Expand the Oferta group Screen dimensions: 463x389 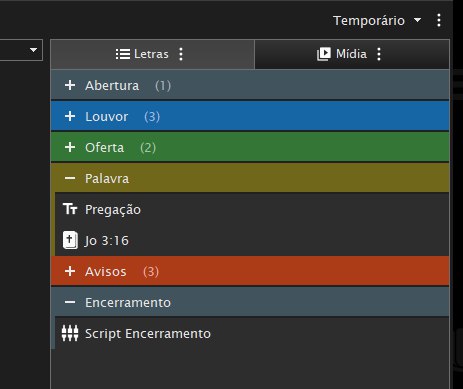pyautogui.click(x=70, y=147)
